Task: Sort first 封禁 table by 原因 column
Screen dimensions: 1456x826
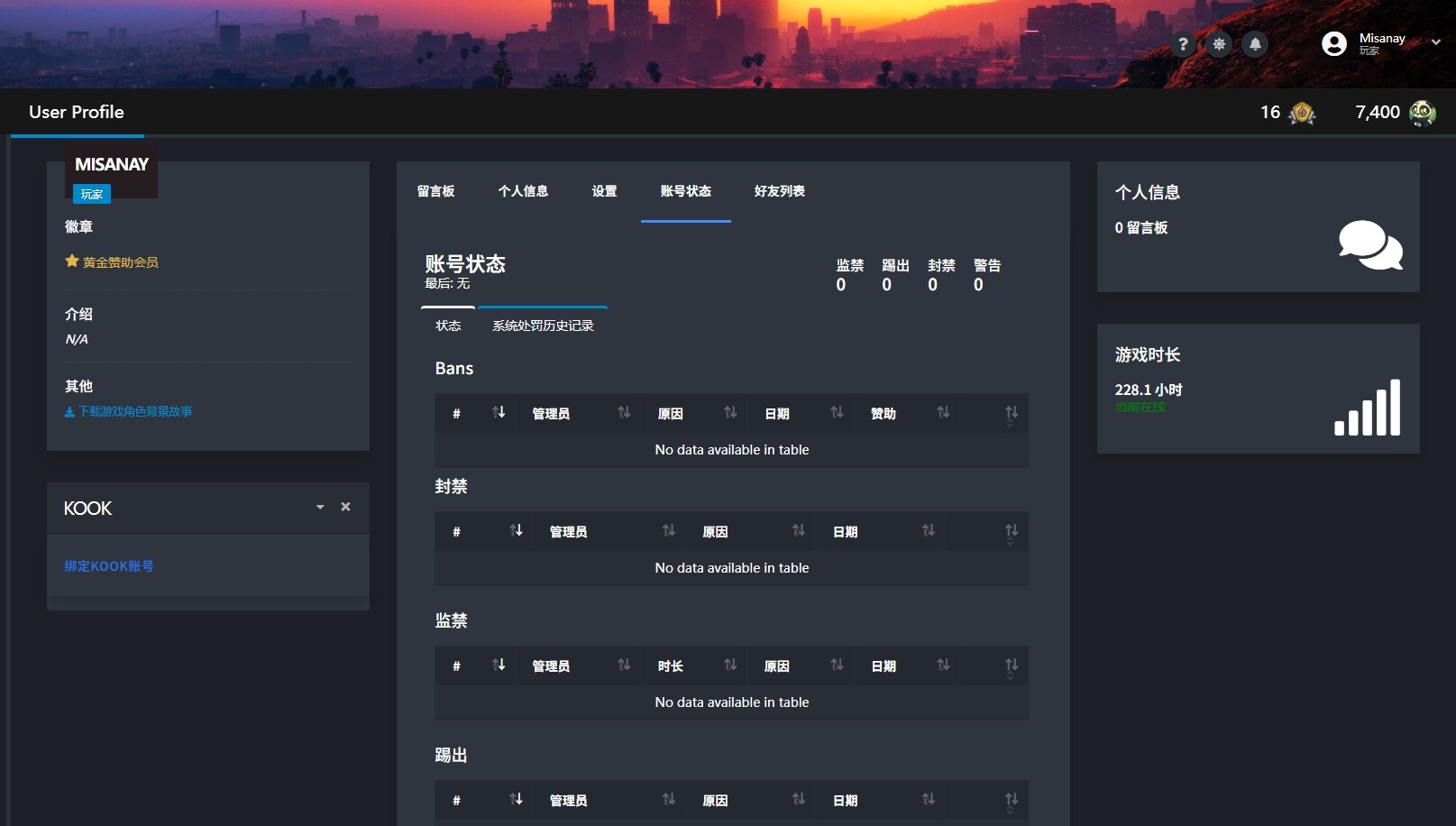Action: (x=749, y=531)
